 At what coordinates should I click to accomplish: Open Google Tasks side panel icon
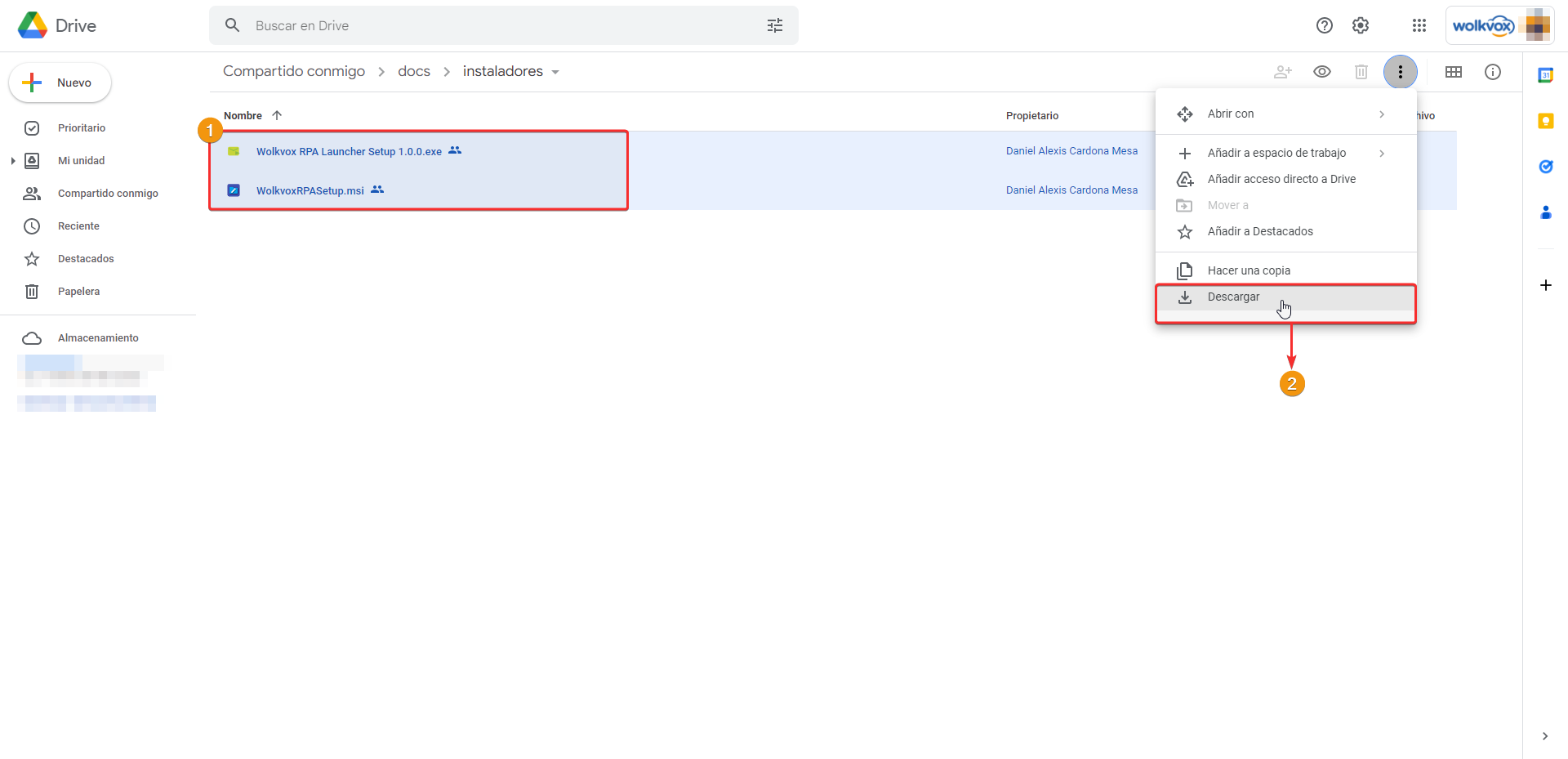[1546, 167]
